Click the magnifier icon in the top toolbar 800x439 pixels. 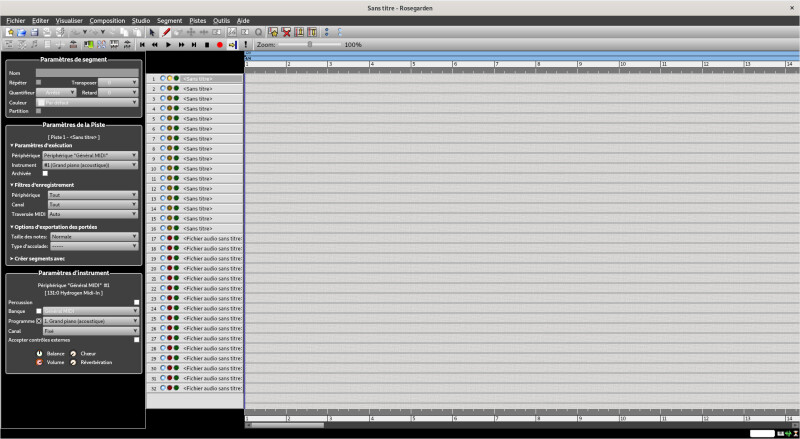258,32
